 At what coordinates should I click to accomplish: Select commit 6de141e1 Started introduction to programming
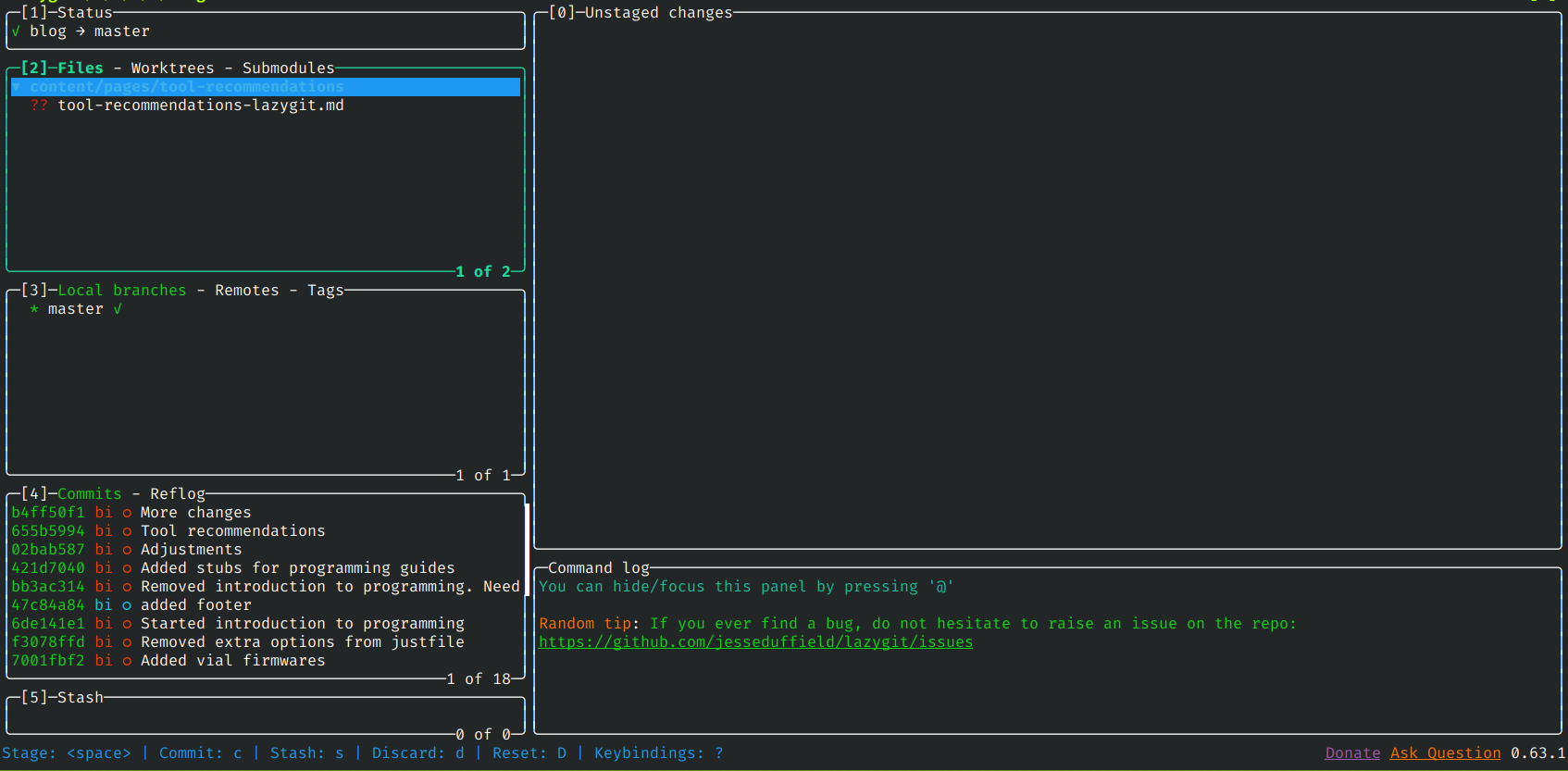[266, 624]
